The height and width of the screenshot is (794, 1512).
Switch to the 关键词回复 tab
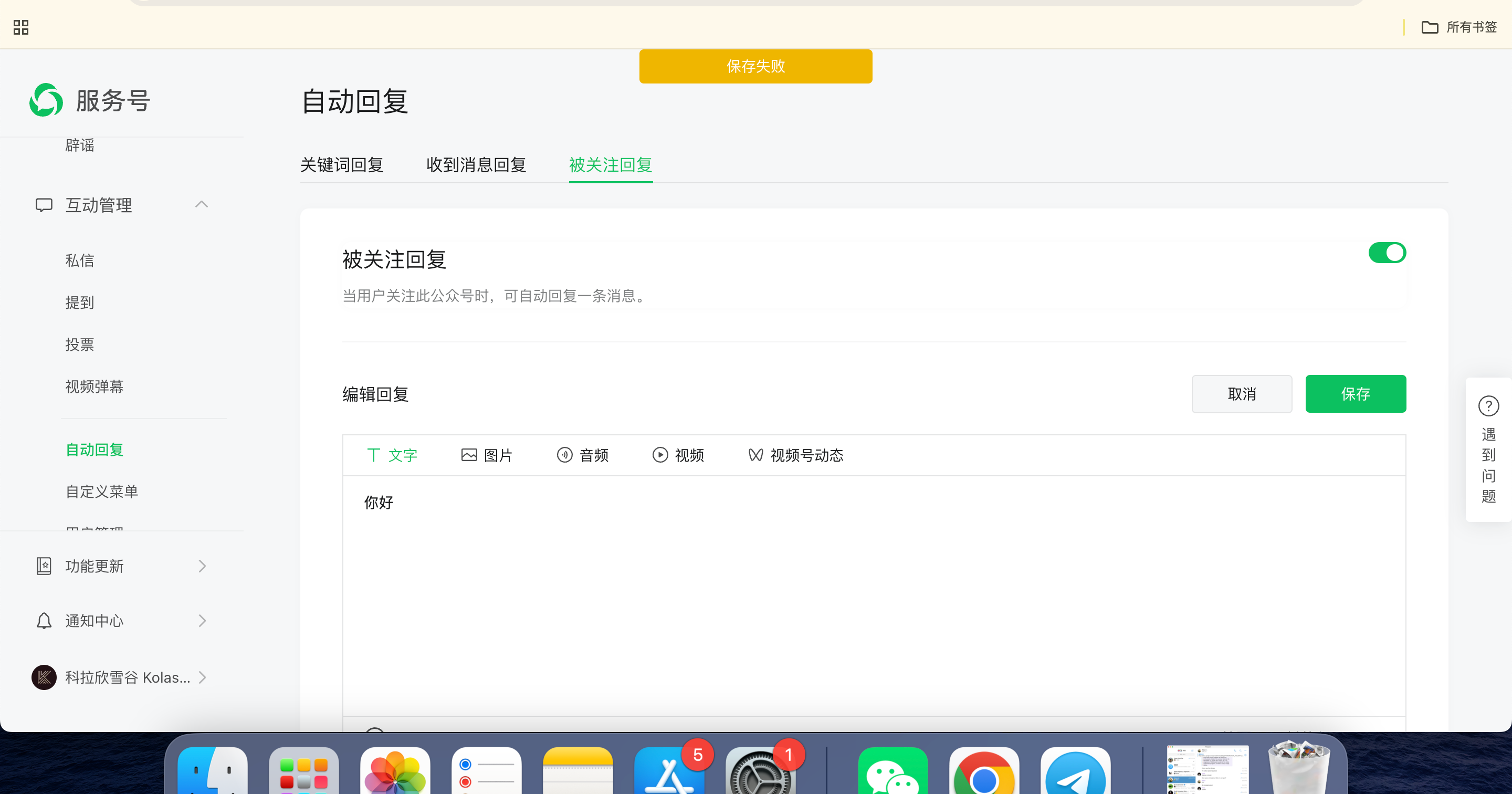(342, 165)
